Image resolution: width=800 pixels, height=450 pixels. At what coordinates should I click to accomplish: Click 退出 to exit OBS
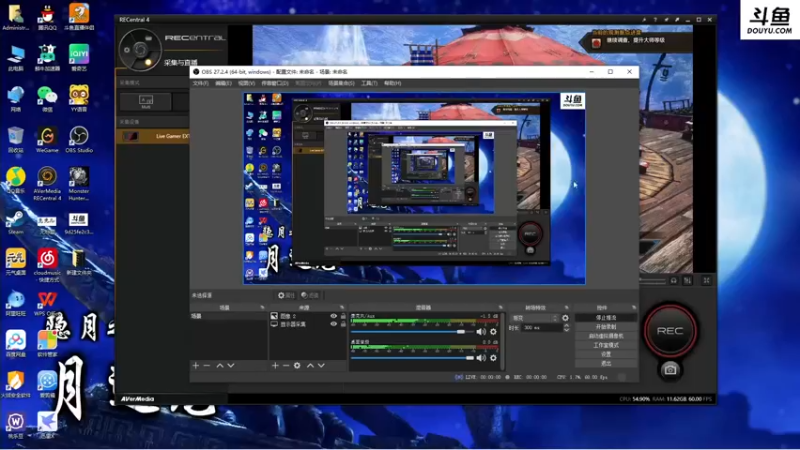point(606,363)
